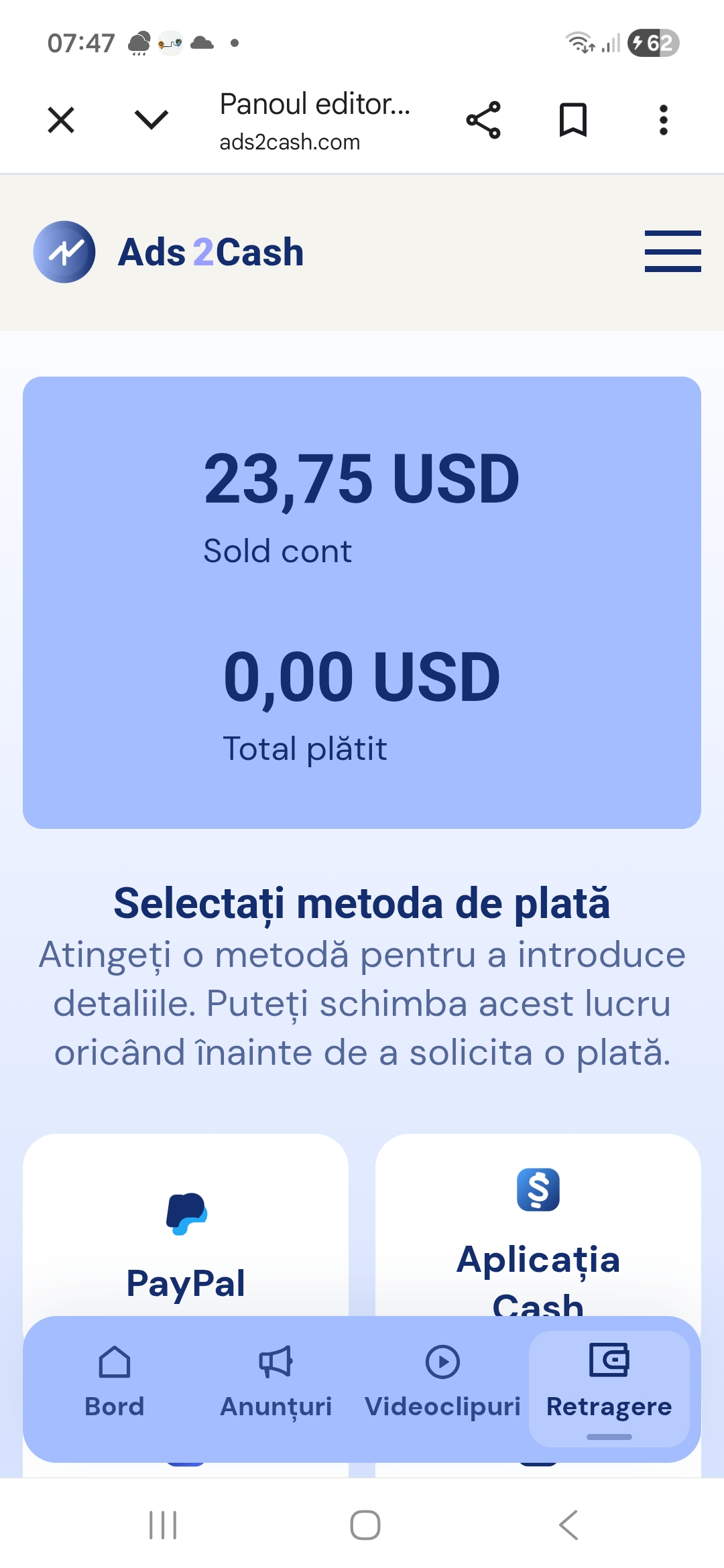This screenshot has height=1568, width=724.
Task: Tap the Retragere wallet icon
Action: (x=609, y=1360)
